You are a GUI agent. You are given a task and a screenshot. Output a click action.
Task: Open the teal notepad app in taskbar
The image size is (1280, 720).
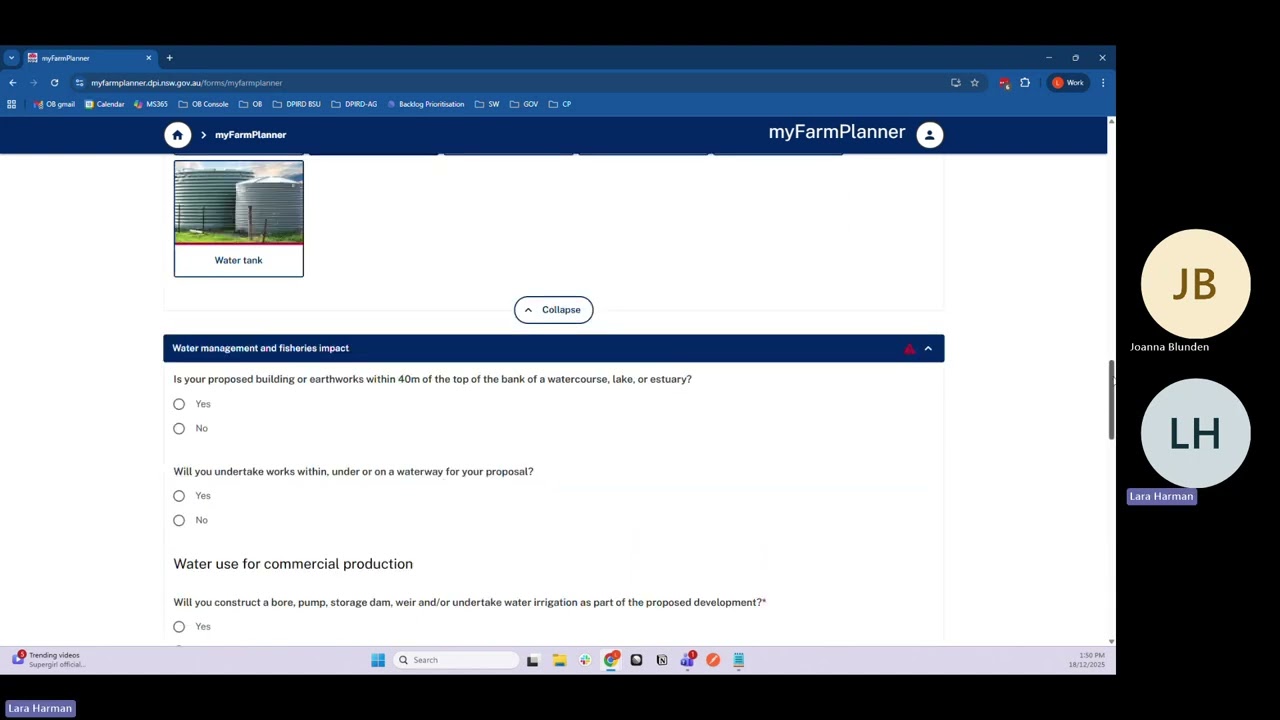pos(738,660)
